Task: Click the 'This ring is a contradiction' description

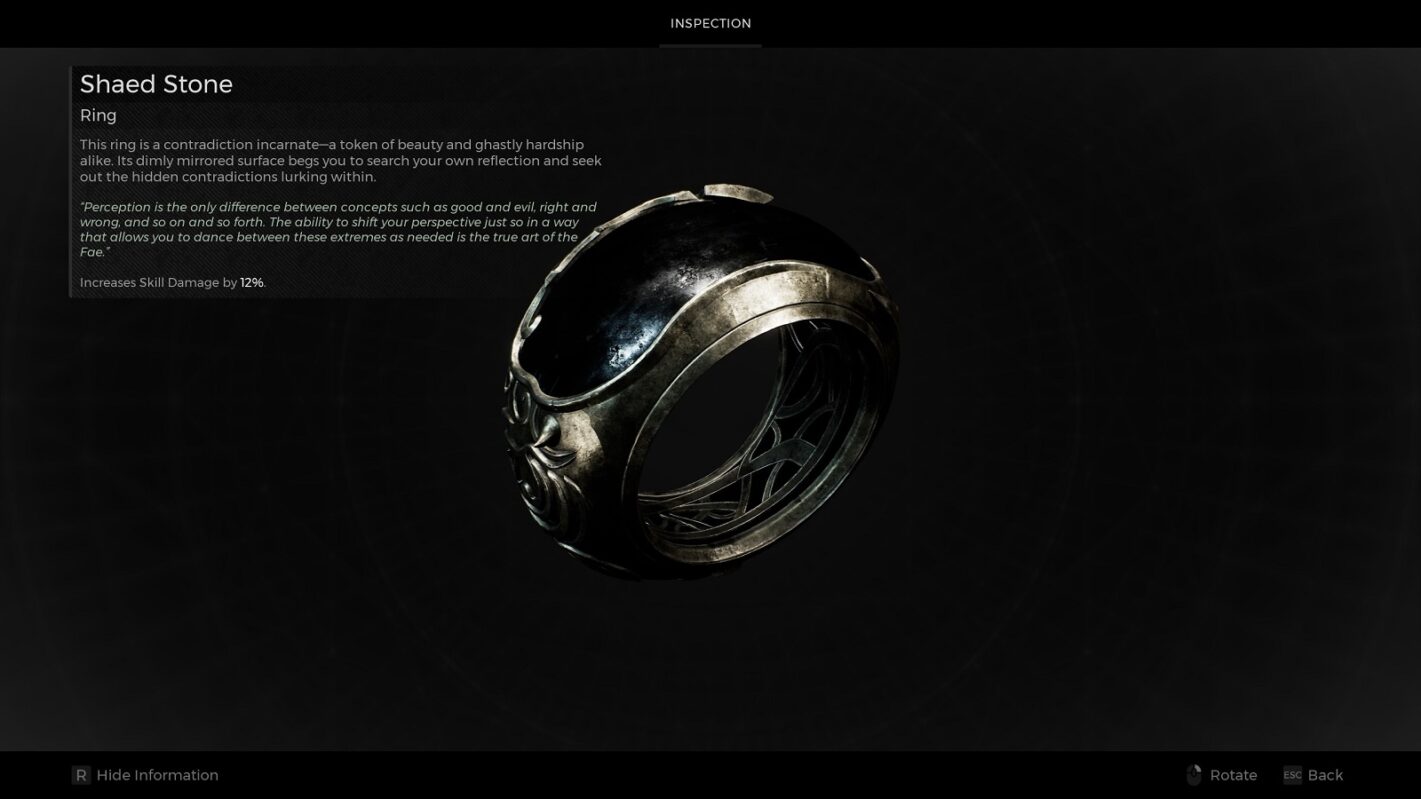Action: (x=340, y=161)
